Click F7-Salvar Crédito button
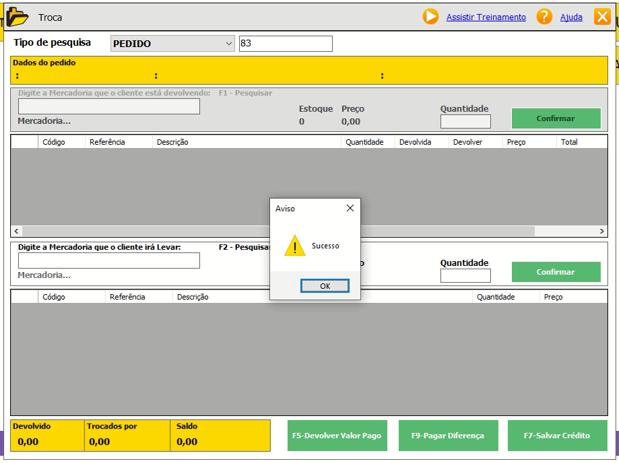619x463 pixels. (557, 436)
